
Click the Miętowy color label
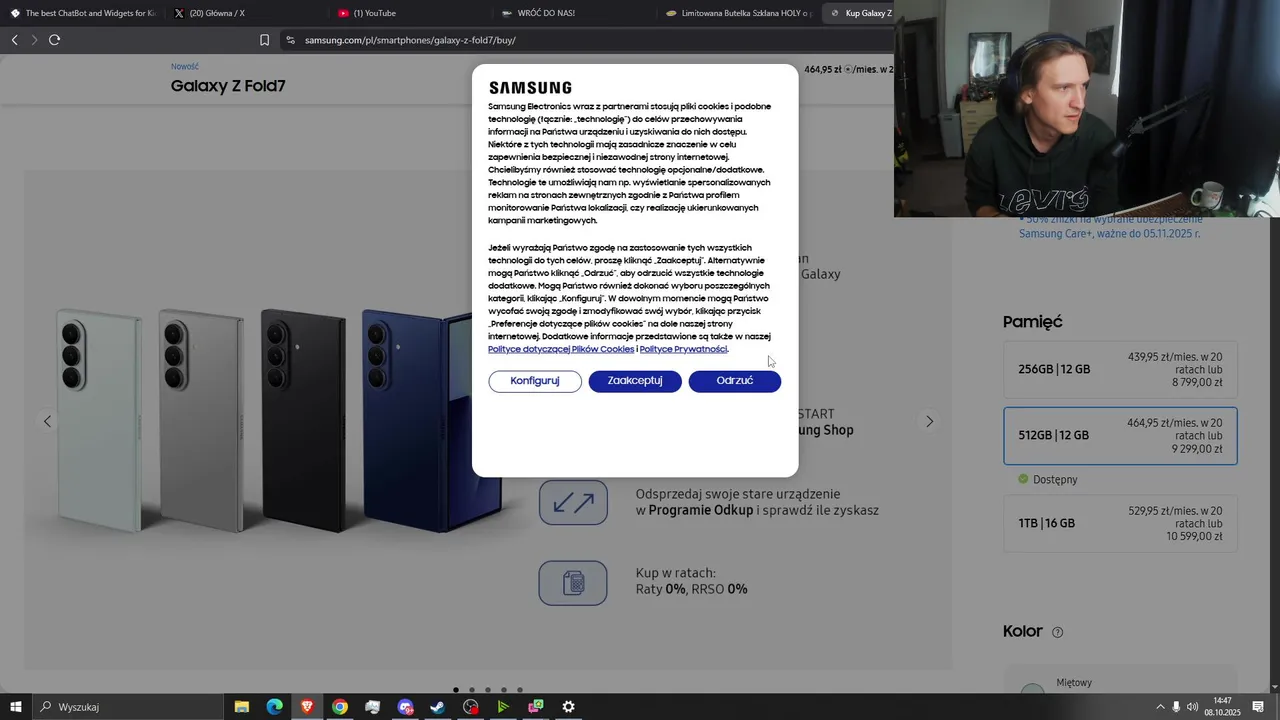pyautogui.click(x=1074, y=683)
